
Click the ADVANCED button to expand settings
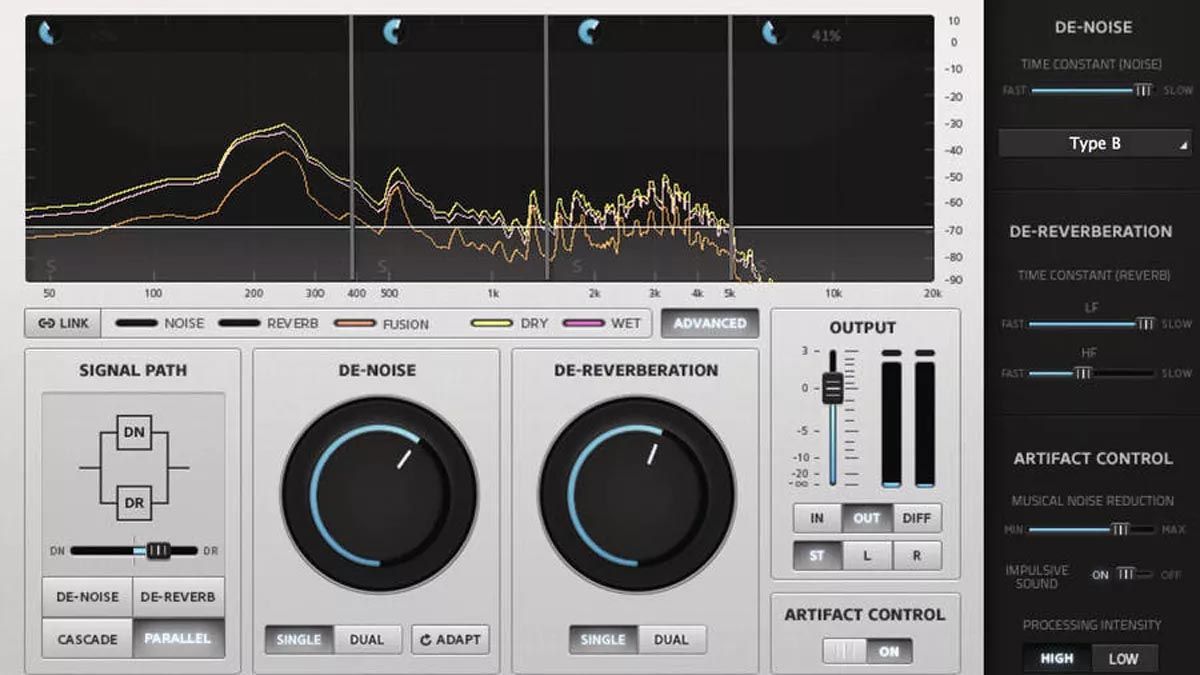710,323
